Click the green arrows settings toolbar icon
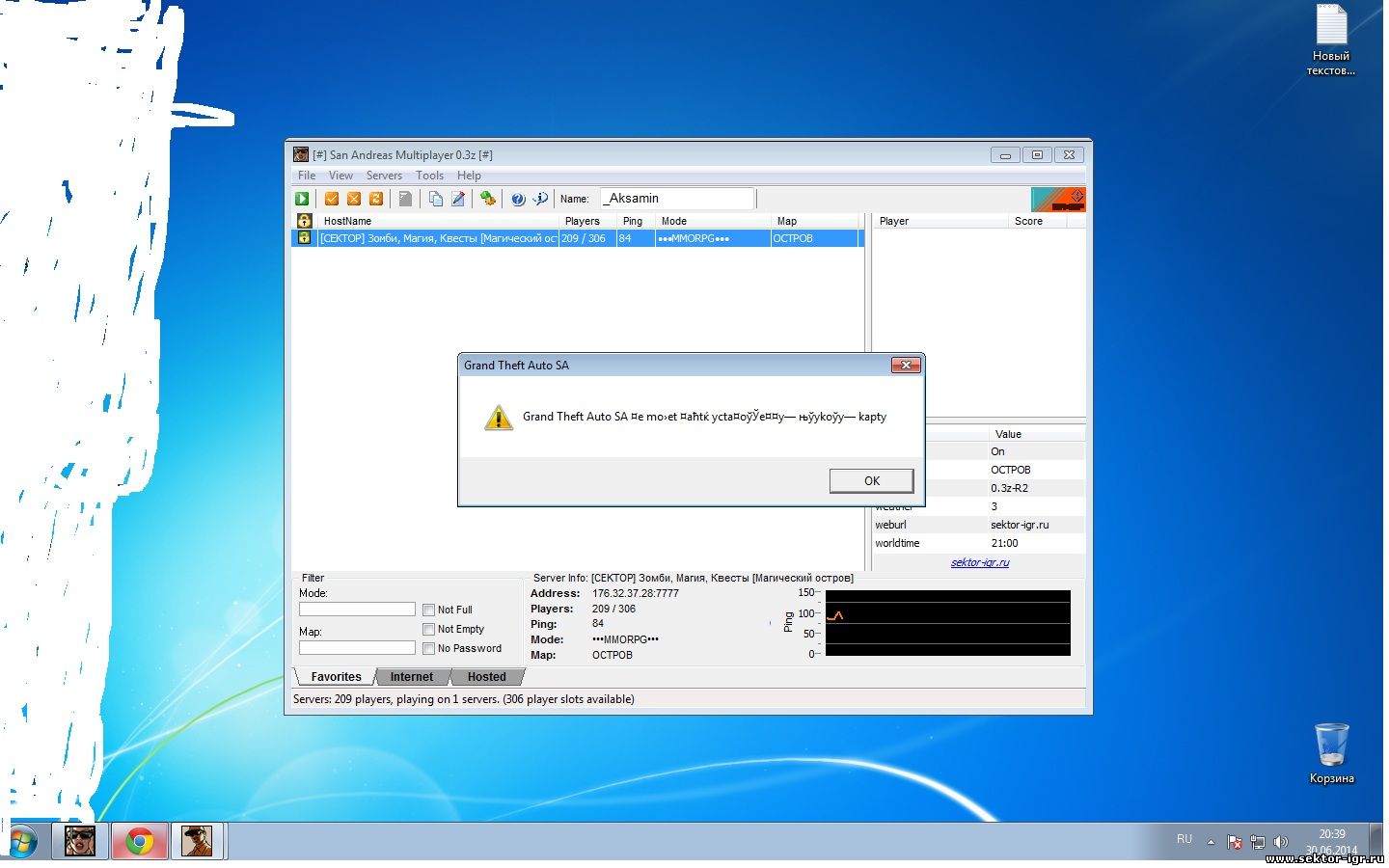The image size is (1389, 868). (x=488, y=199)
